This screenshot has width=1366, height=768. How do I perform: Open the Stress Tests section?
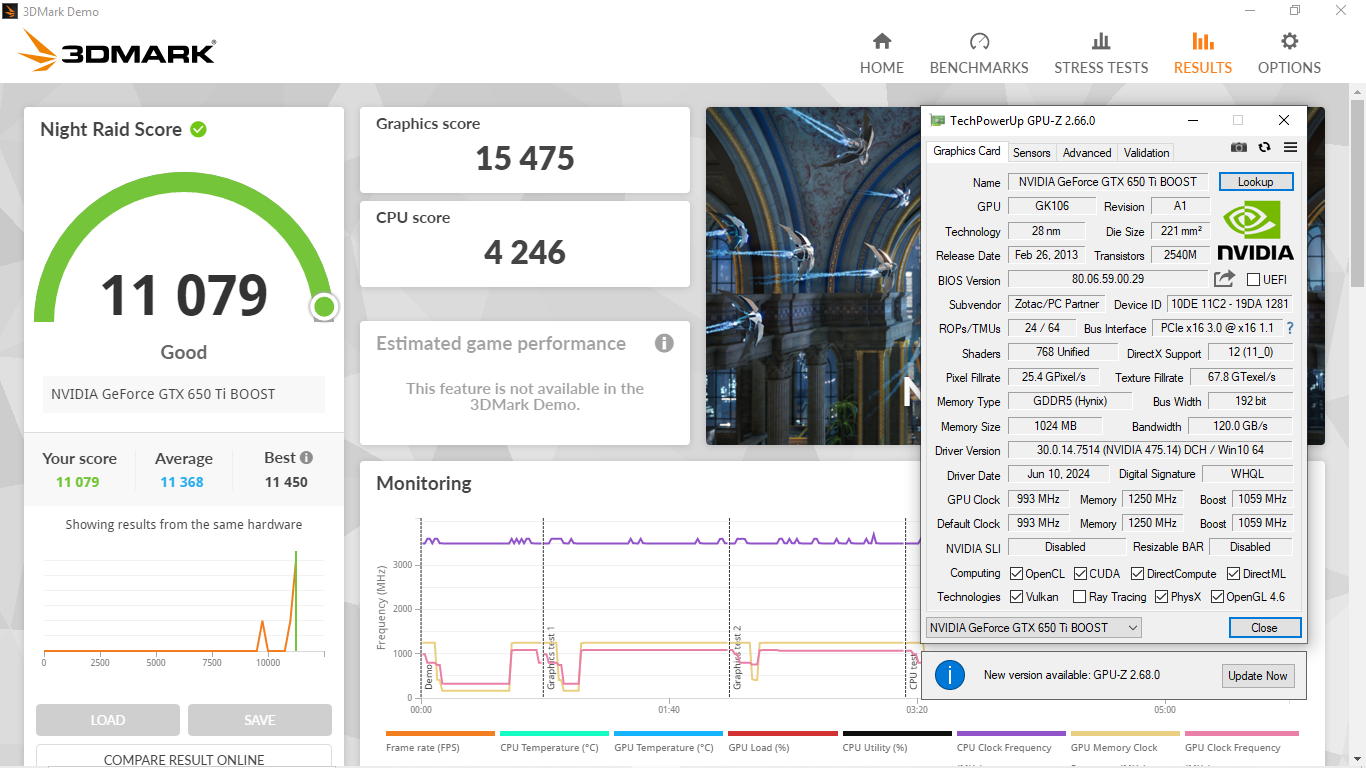coord(1101,54)
